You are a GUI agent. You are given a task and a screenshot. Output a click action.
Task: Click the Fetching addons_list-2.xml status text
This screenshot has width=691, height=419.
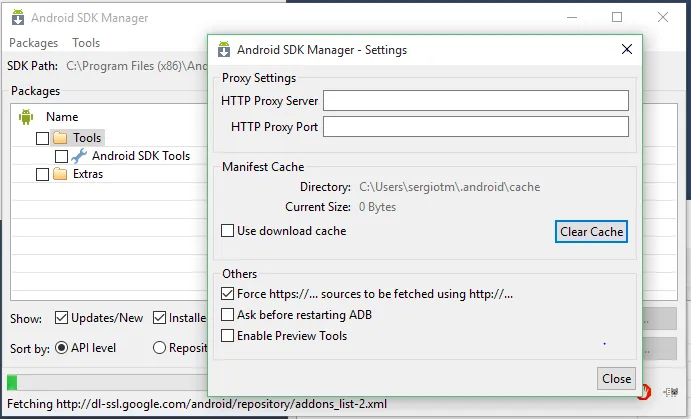tap(197, 404)
